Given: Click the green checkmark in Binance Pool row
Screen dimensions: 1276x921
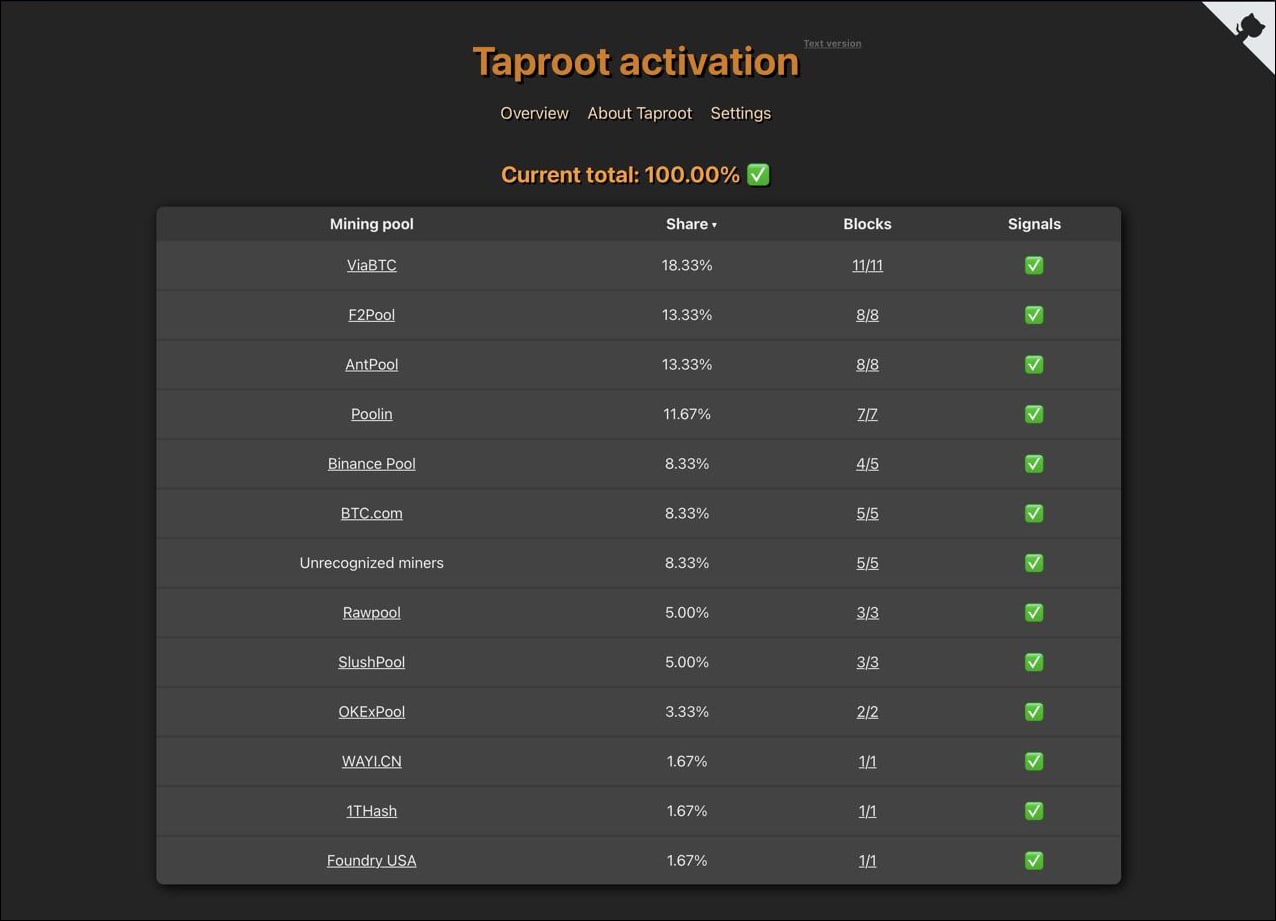Looking at the screenshot, I should pyautogui.click(x=1034, y=464).
